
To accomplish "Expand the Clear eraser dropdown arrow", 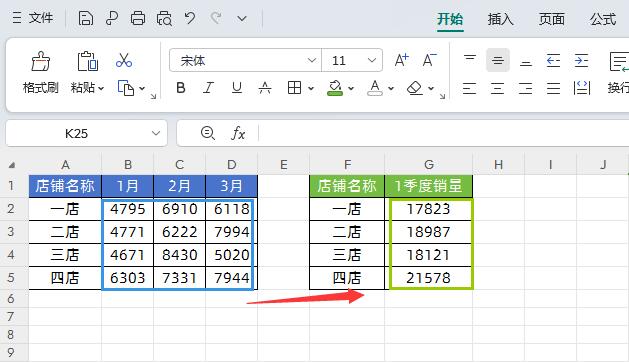I will [x=431, y=88].
